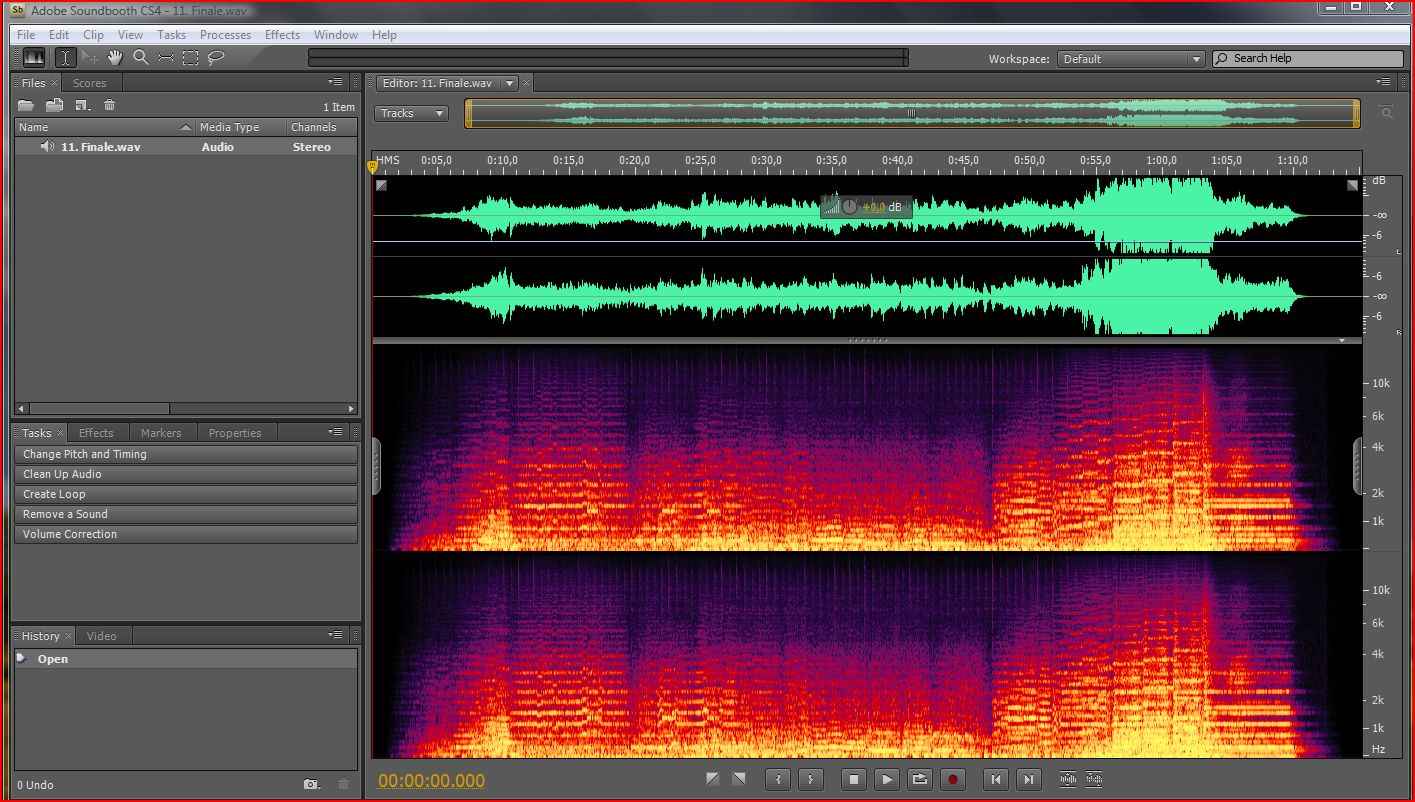
Task: Open the Workspace Default dropdown
Action: click(1131, 59)
